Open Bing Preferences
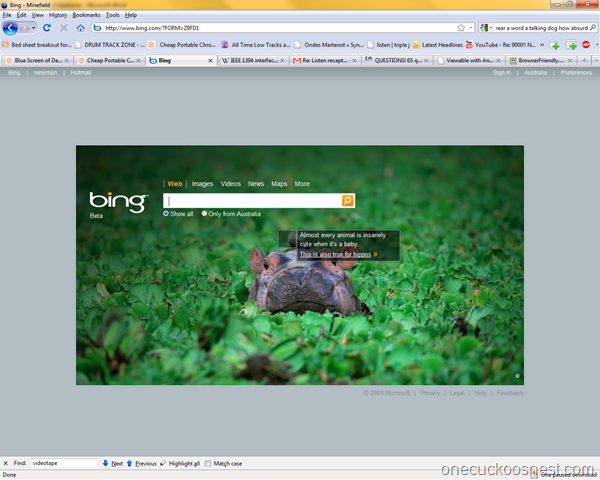600x480 pixels. click(576, 73)
